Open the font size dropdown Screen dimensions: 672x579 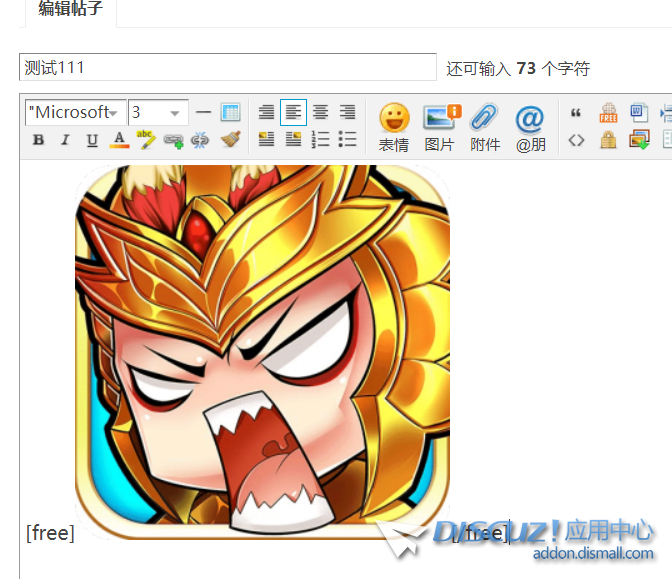(158, 112)
